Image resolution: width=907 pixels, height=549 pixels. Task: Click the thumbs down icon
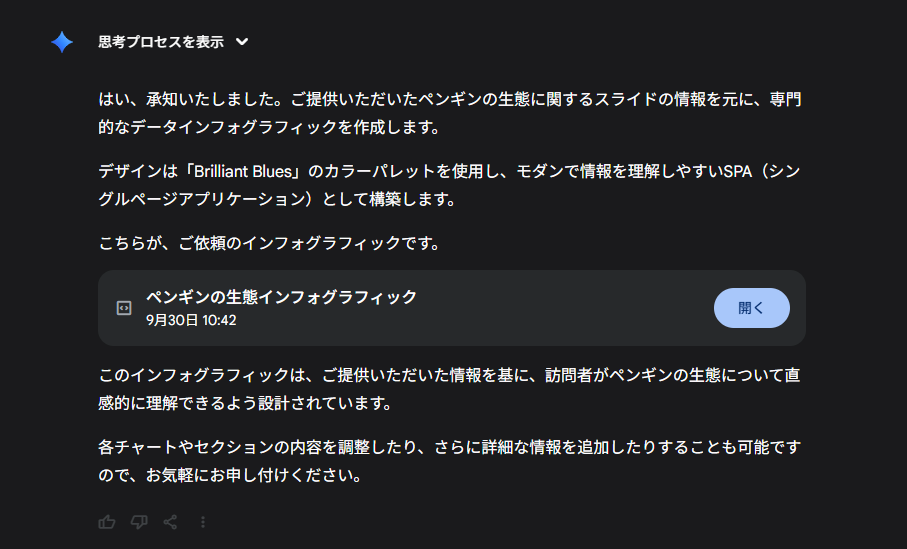coord(139,522)
